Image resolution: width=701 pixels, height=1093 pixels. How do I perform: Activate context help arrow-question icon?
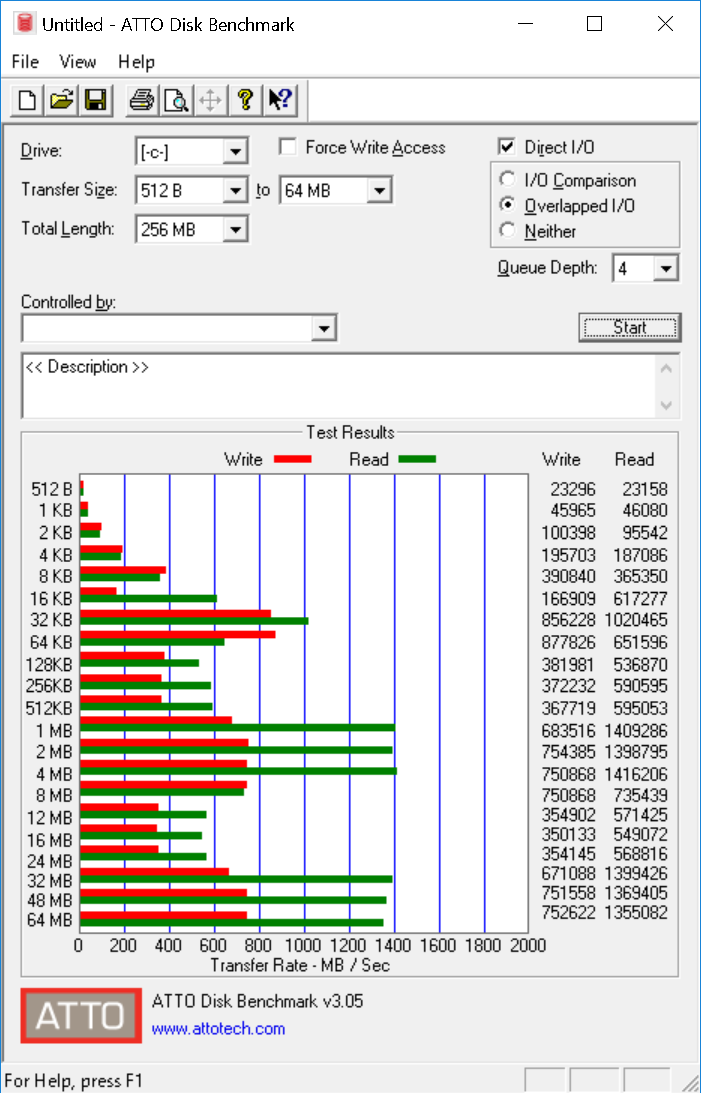(280, 100)
